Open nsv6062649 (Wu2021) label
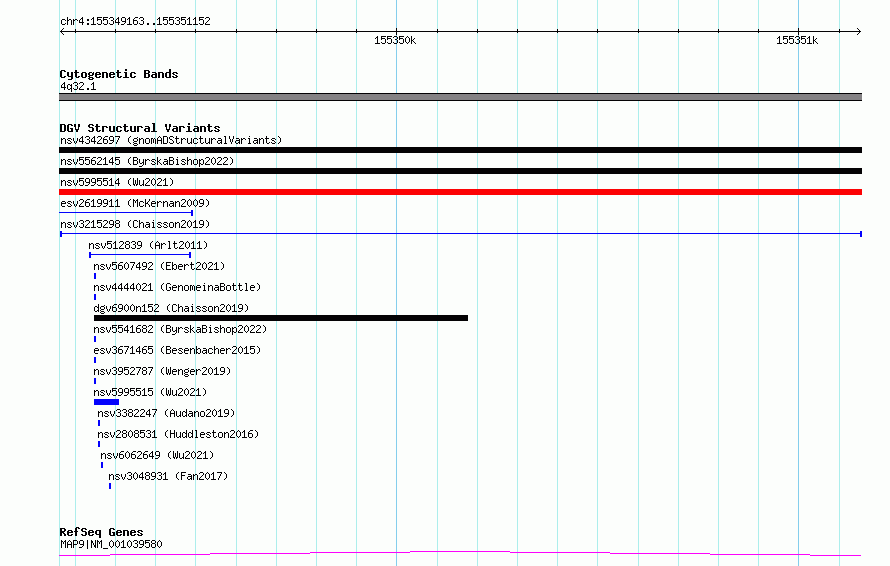The height and width of the screenshot is (566, 890). [x=157, y=455]
